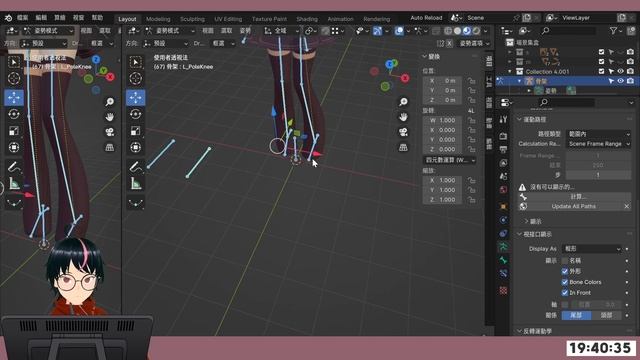This screenshot has height=360, width=640.
Task: Expand the Display subpanel under motion paths
Action: pyautogui.click(x=527, y=221)
